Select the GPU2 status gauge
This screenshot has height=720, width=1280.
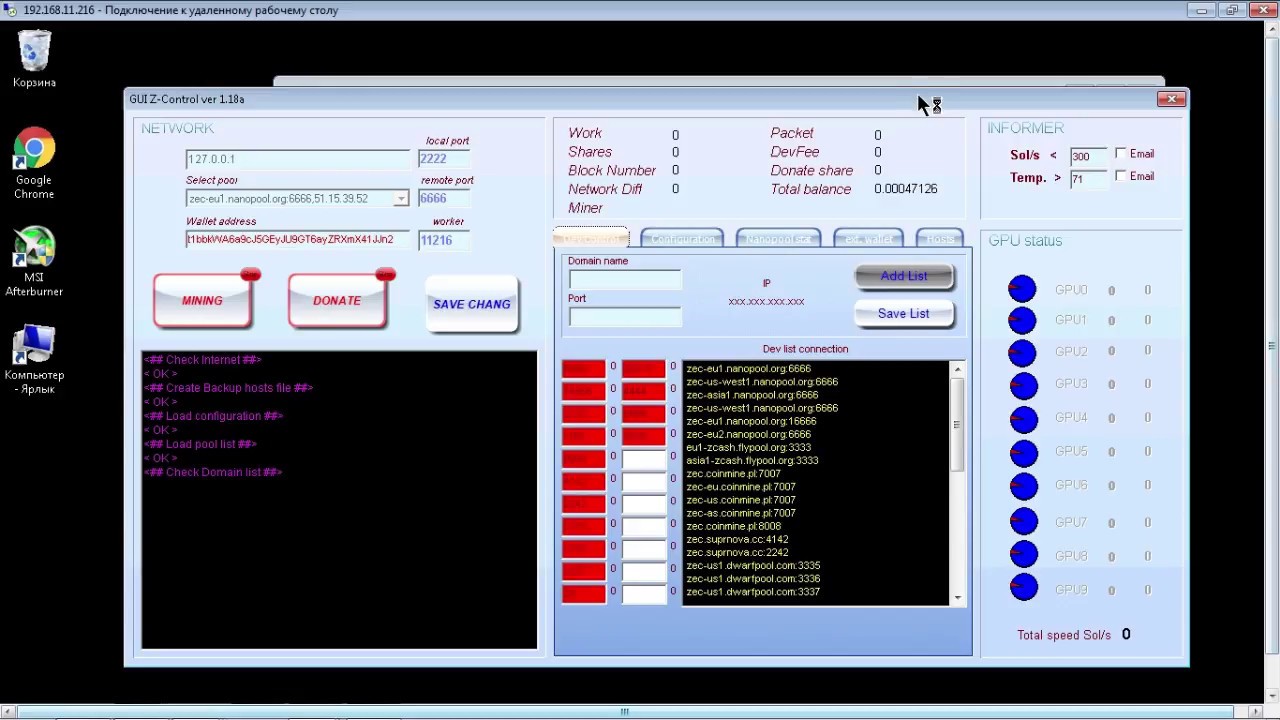[x=1023, y=352]
